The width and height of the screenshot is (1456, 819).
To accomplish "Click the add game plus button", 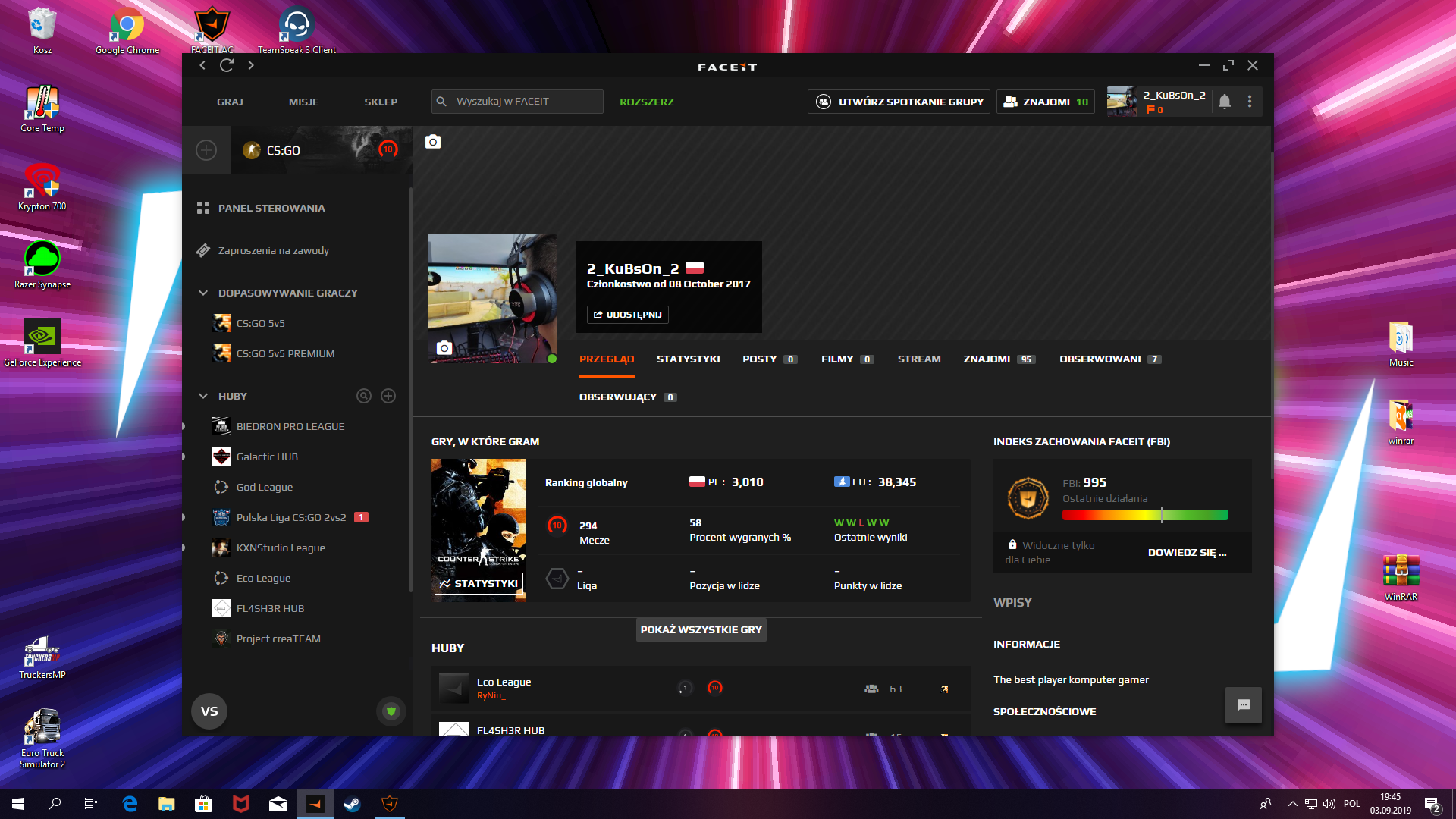I will tap(206, 150).
